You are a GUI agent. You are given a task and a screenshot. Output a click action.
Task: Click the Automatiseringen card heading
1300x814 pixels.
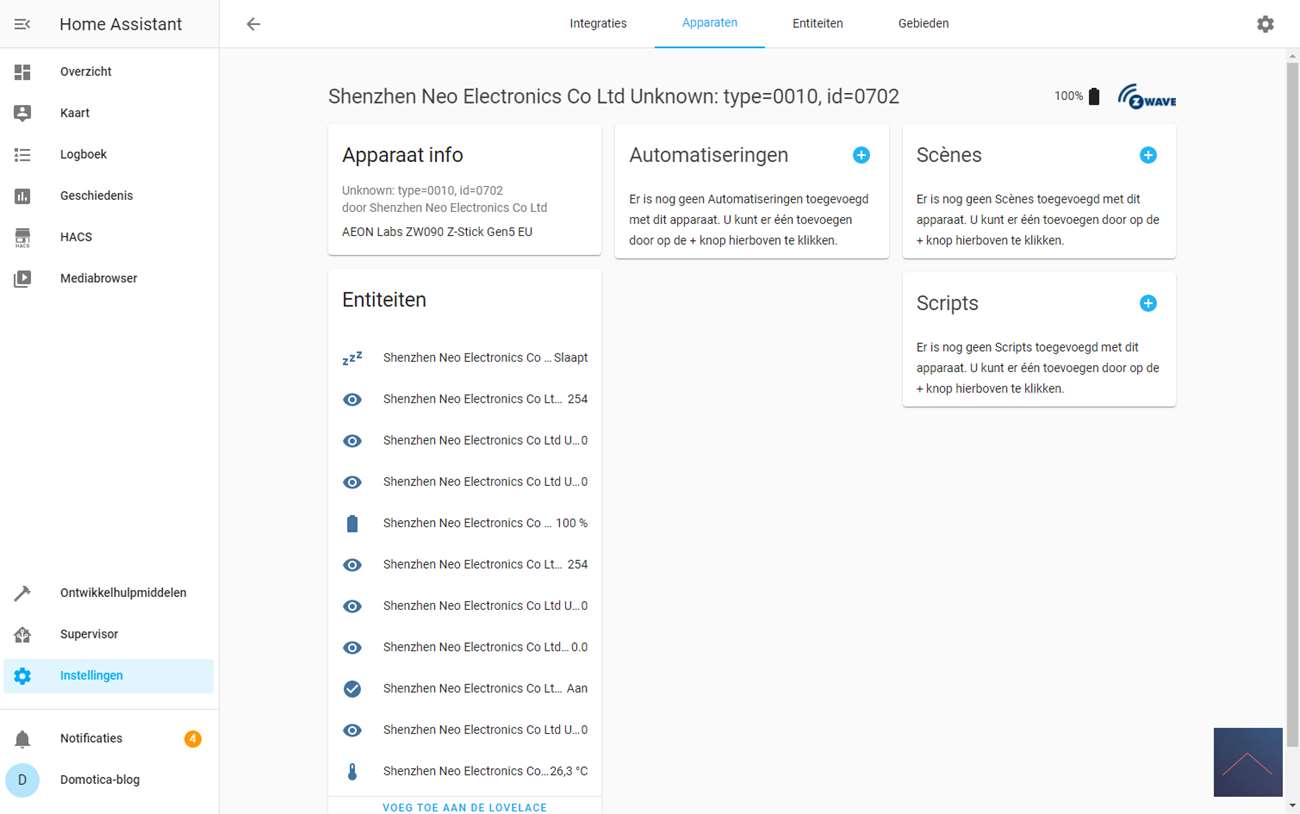(x=709, y=155)
